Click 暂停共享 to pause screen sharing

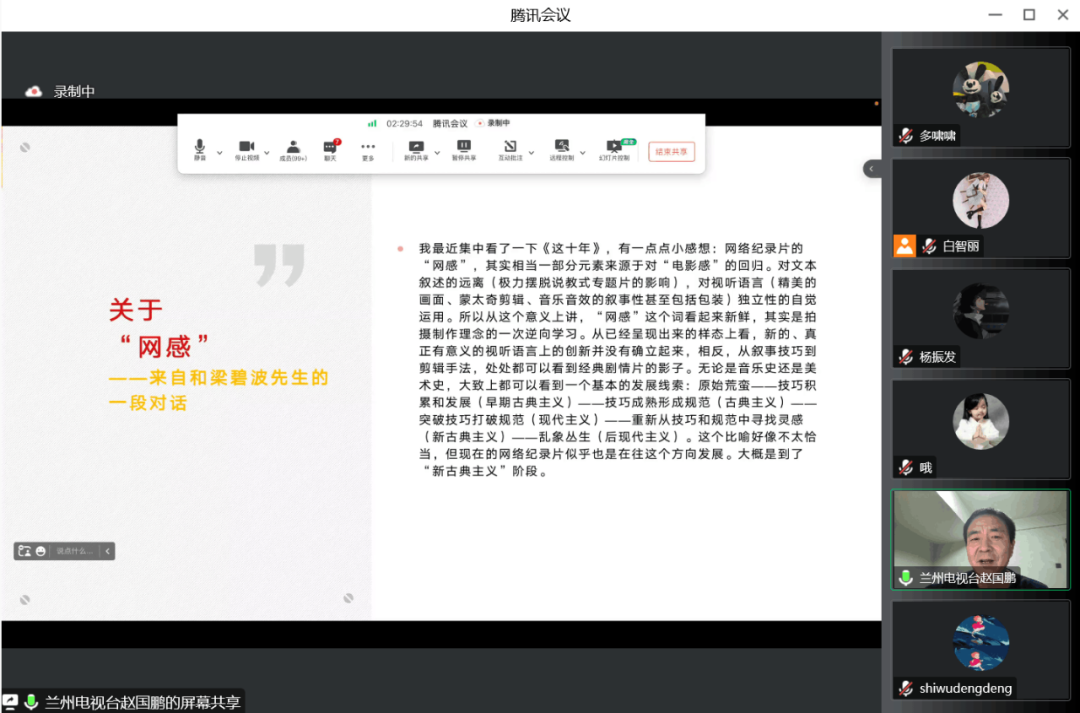464,146
